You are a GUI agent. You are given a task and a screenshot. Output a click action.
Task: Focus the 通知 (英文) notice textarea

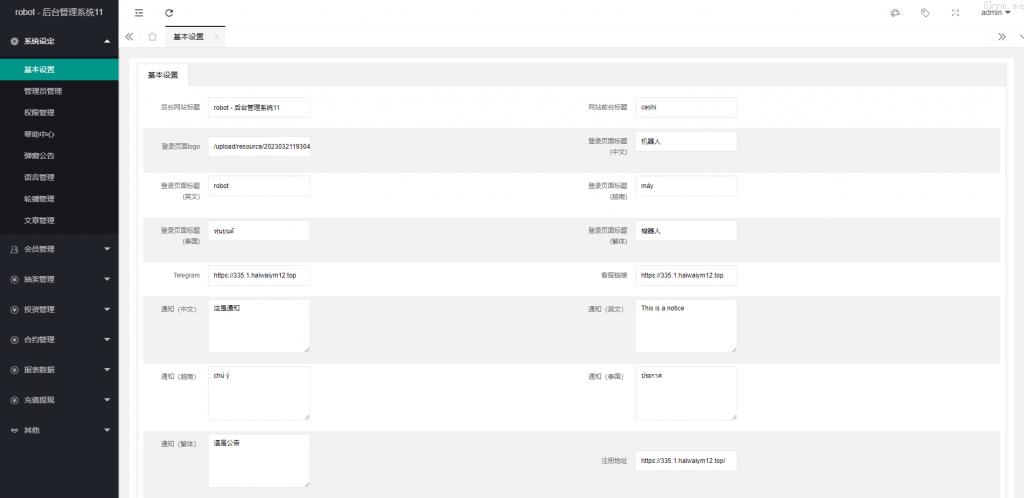click(x=686, y=326)
